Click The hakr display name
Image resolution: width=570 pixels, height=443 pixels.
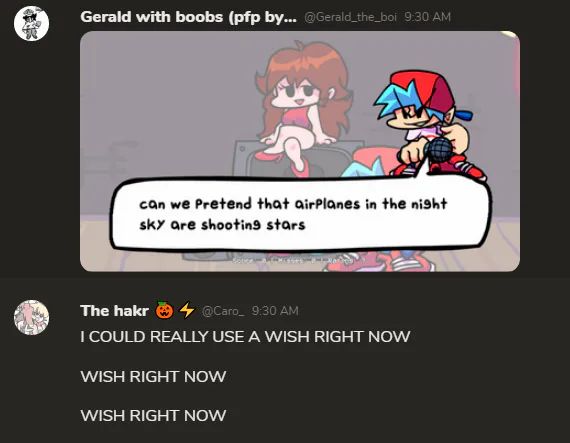tap(115, 311)
